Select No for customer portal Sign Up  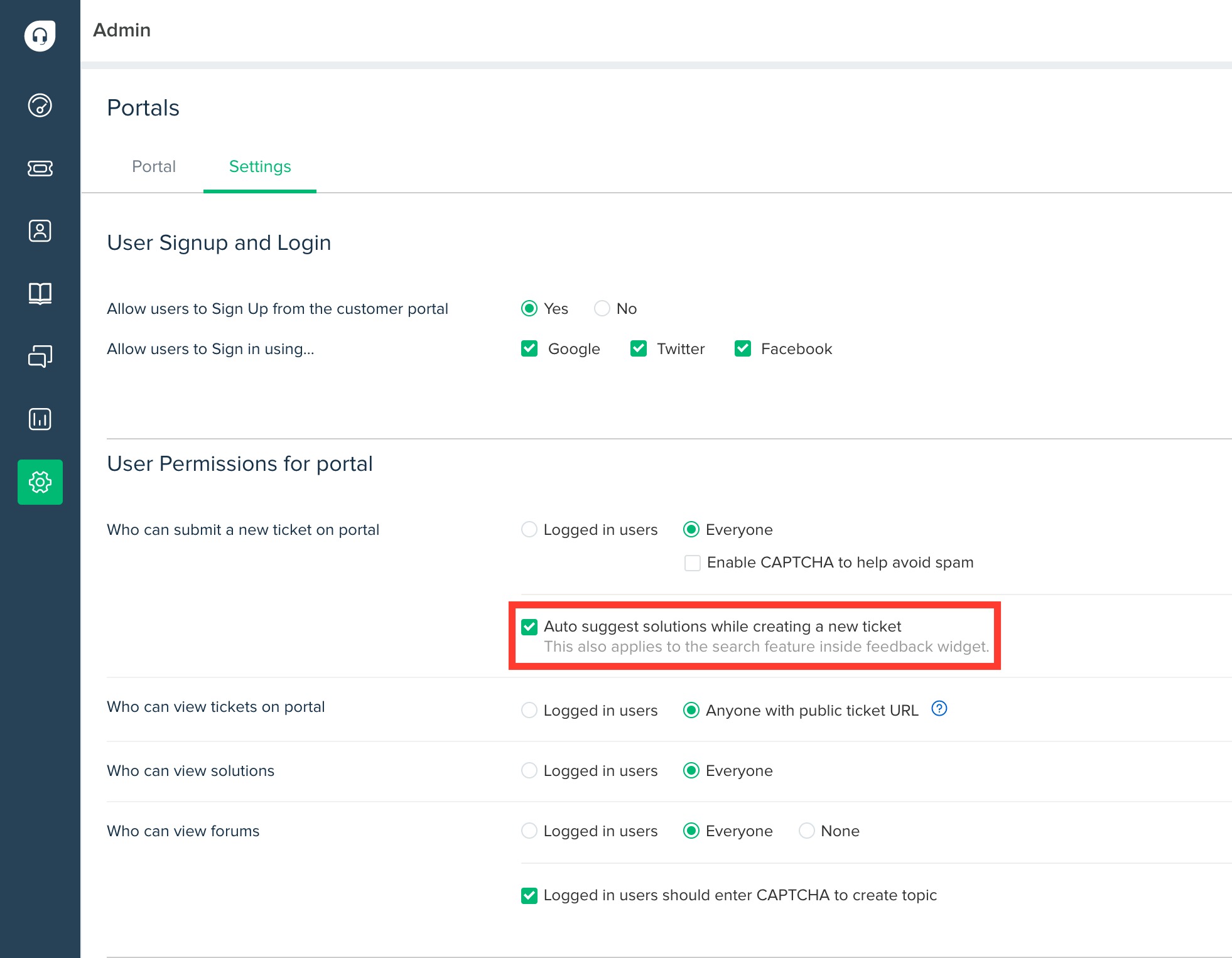tap(602, 308)
